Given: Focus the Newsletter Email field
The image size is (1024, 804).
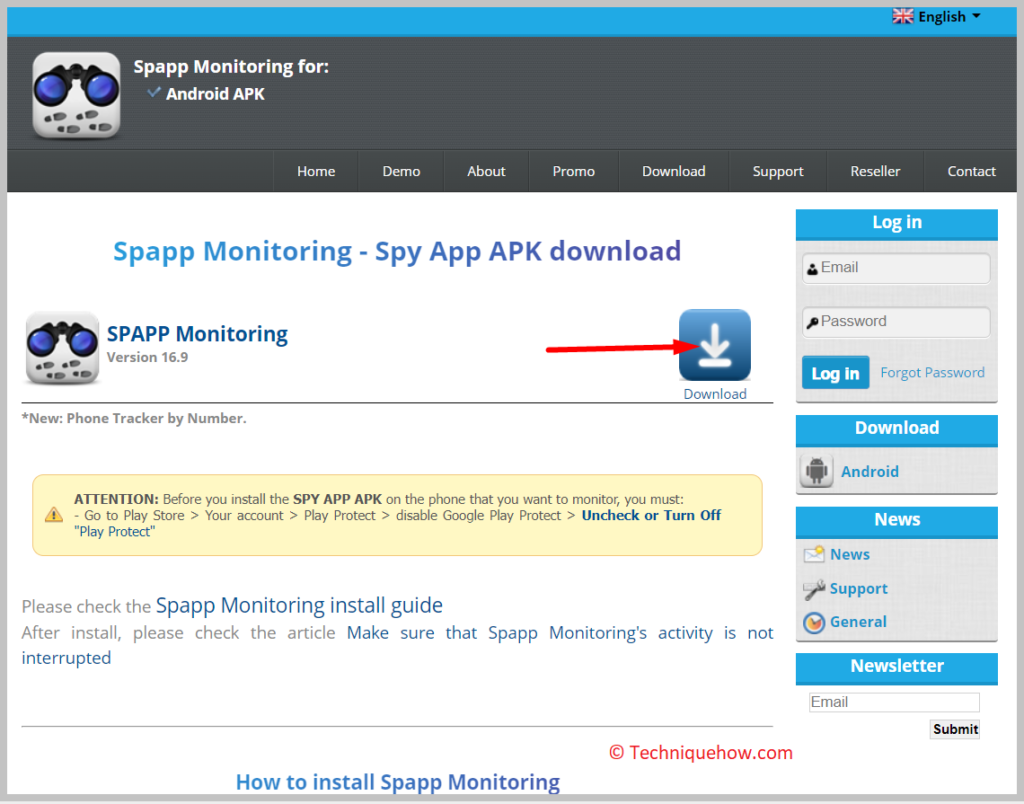Looking at the screenshot, I should point(894,702).
